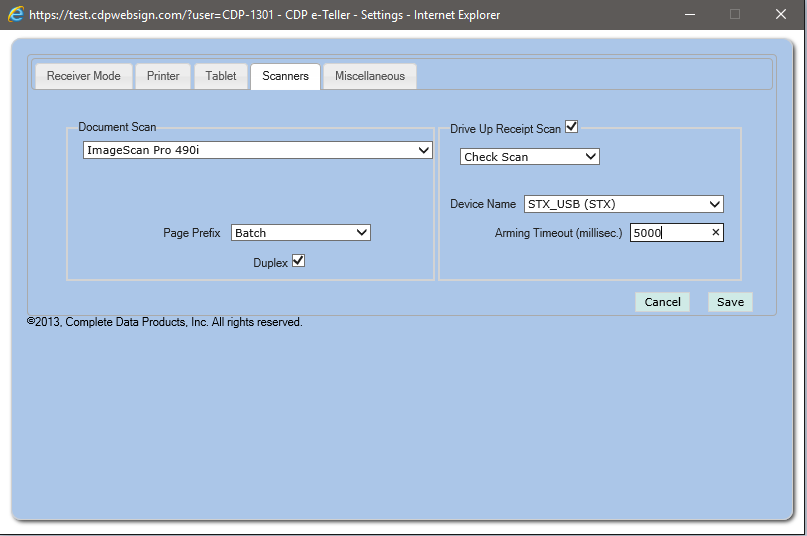Open the Check Scan type dropdown

coord(529,157)
